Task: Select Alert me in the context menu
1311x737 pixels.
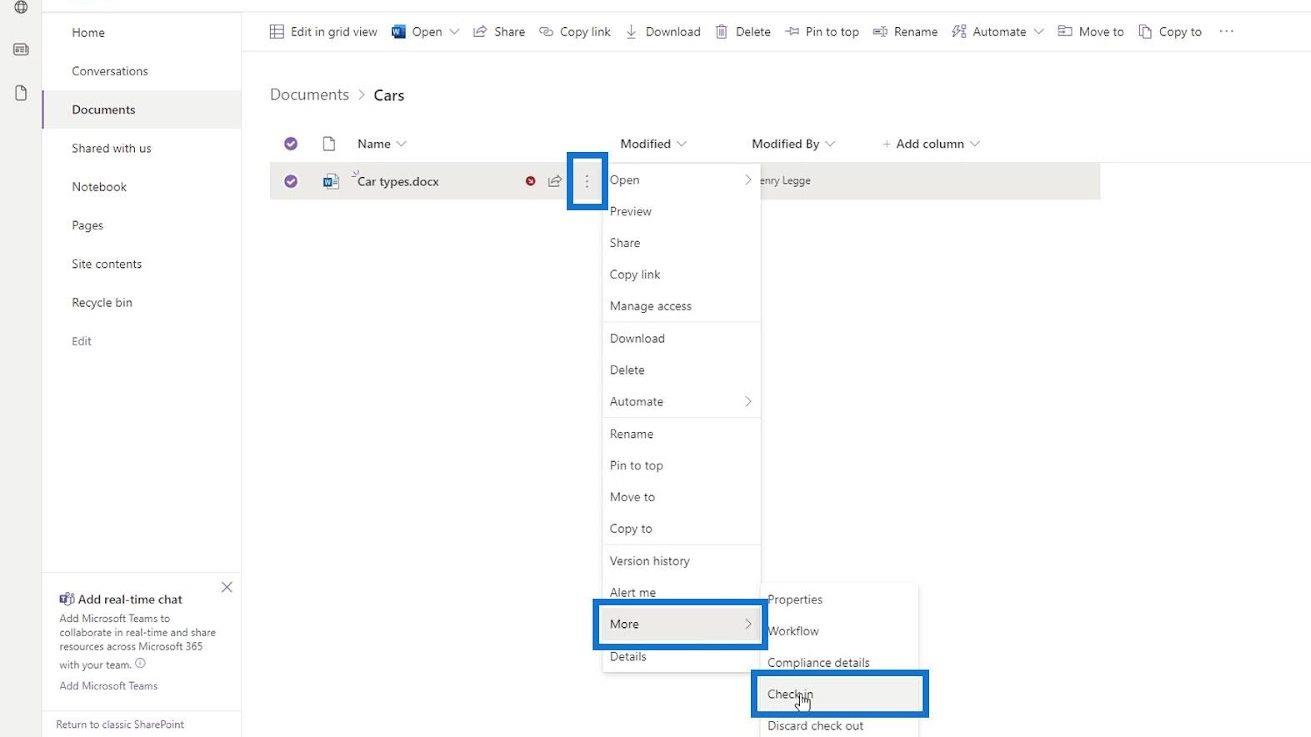Action: pos(681,592)
